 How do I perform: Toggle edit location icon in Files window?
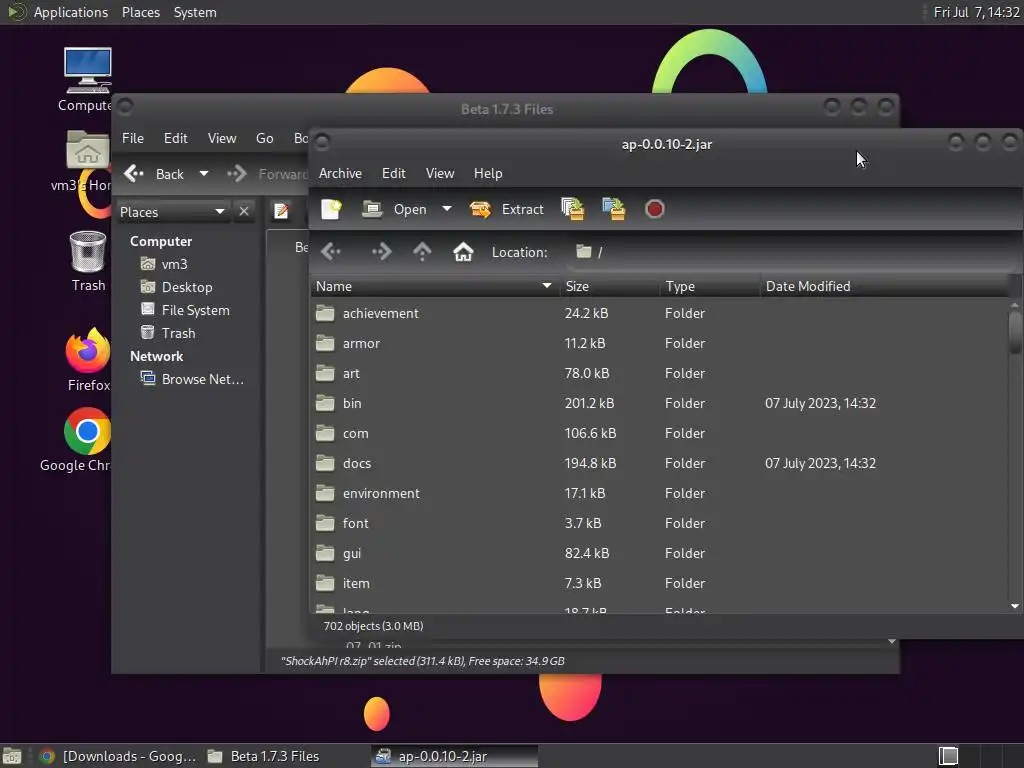pyautogui.click(x=281, y=212)
